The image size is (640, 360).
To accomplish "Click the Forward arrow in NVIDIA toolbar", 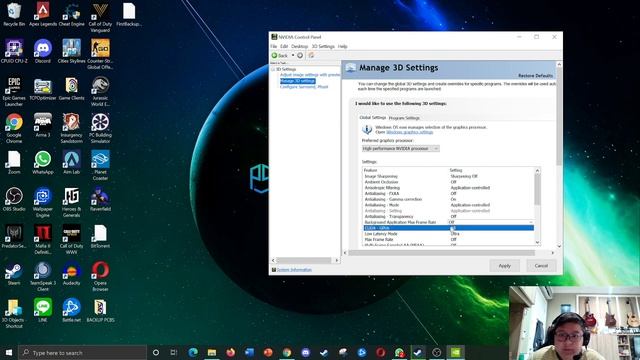I will 300,55.
